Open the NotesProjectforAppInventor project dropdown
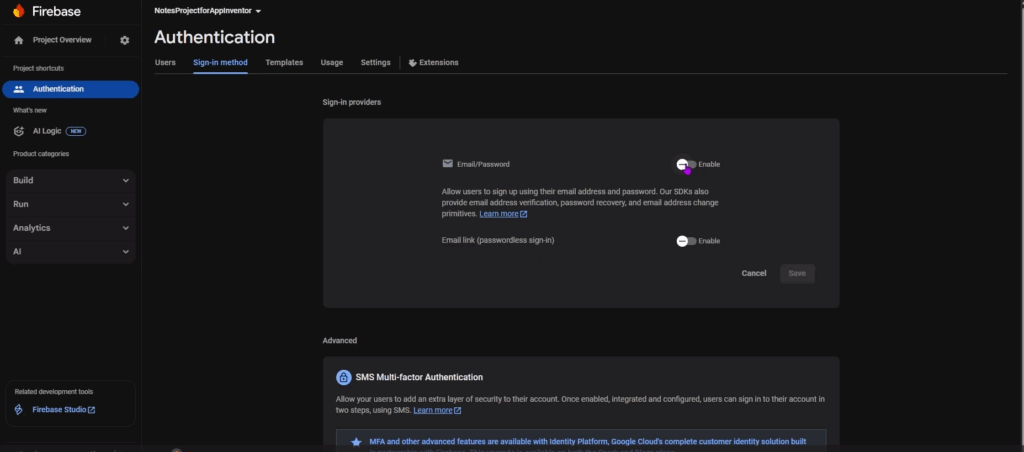1024x452 pixels. pyautogui.click(x=208, y=10)
